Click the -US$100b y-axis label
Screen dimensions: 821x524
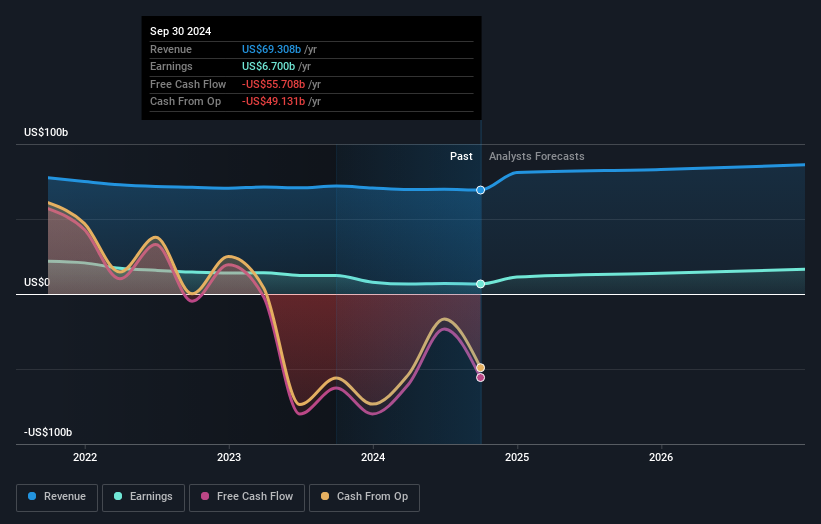coord(48,432)
